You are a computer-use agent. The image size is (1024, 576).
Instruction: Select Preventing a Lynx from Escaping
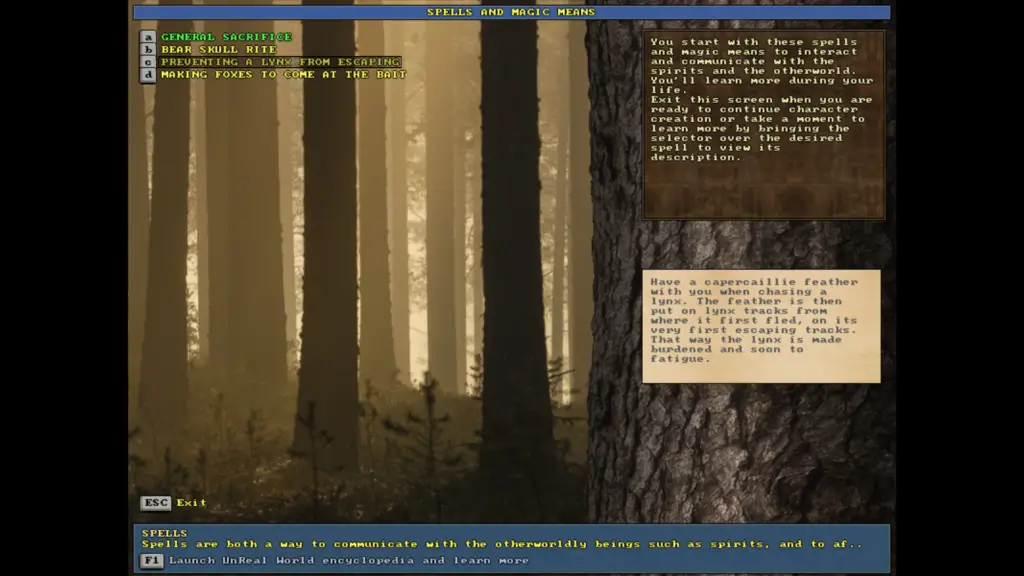click(x=280, y=62)
